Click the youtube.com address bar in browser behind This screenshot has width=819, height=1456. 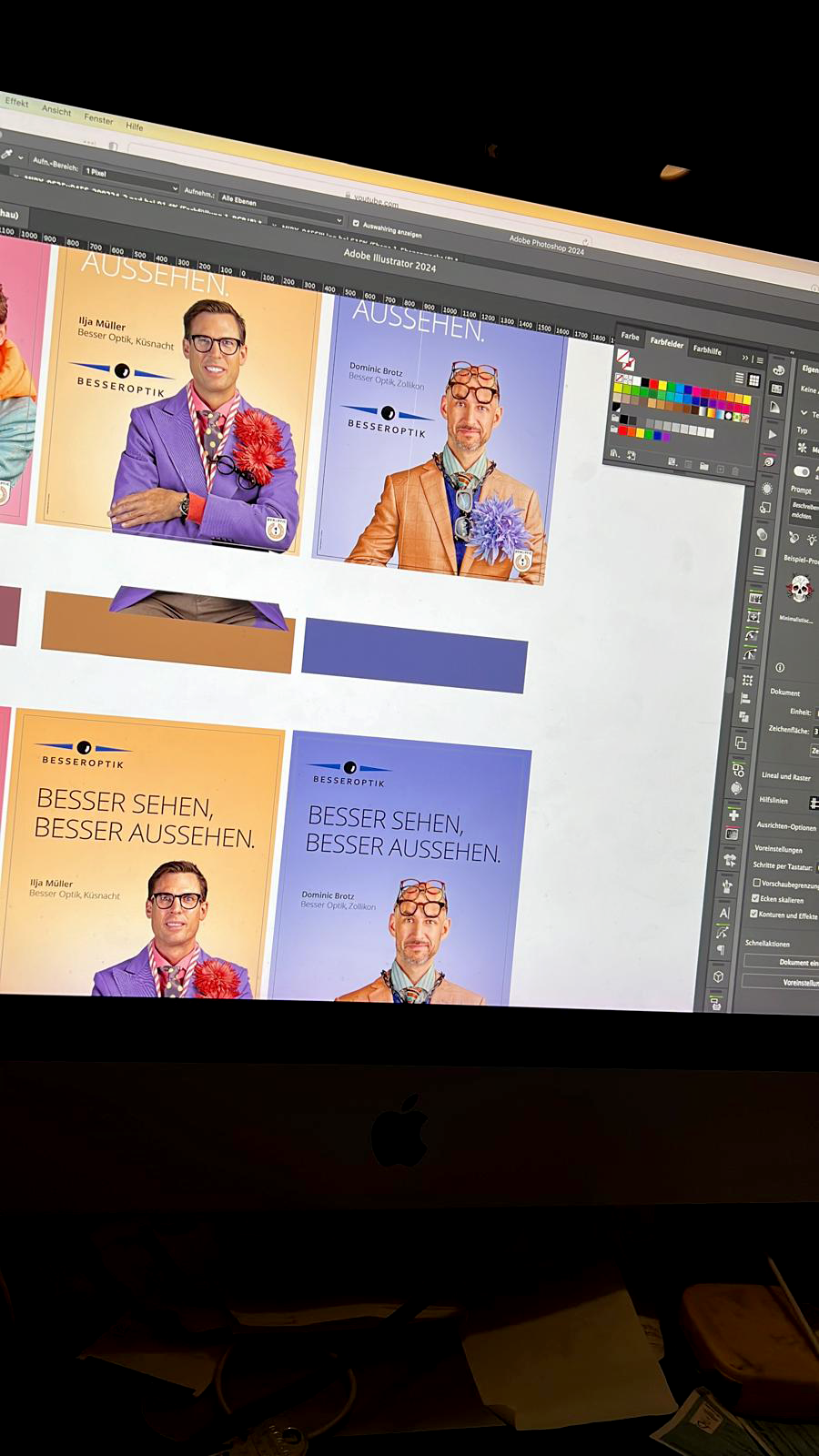pos(375,200)
